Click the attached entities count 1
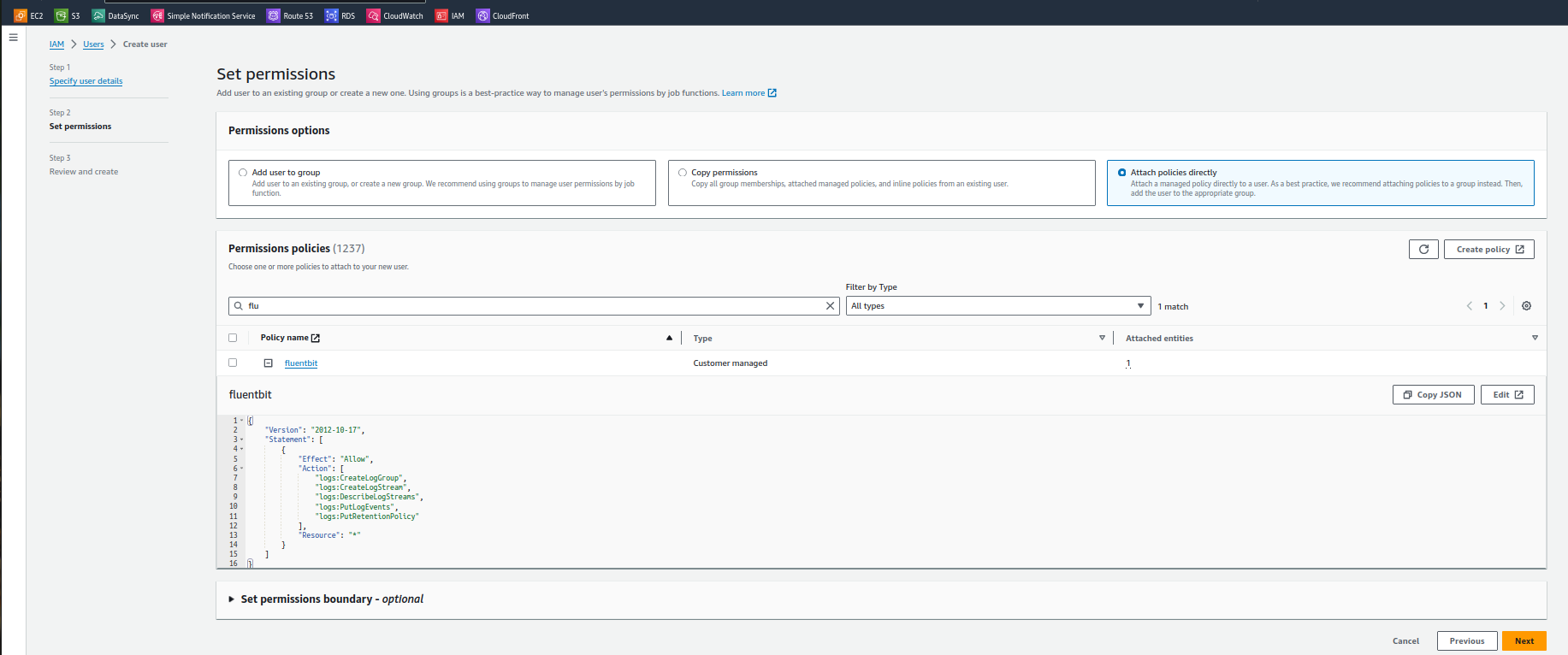The image size is (1568, 655). point(1128,363)
